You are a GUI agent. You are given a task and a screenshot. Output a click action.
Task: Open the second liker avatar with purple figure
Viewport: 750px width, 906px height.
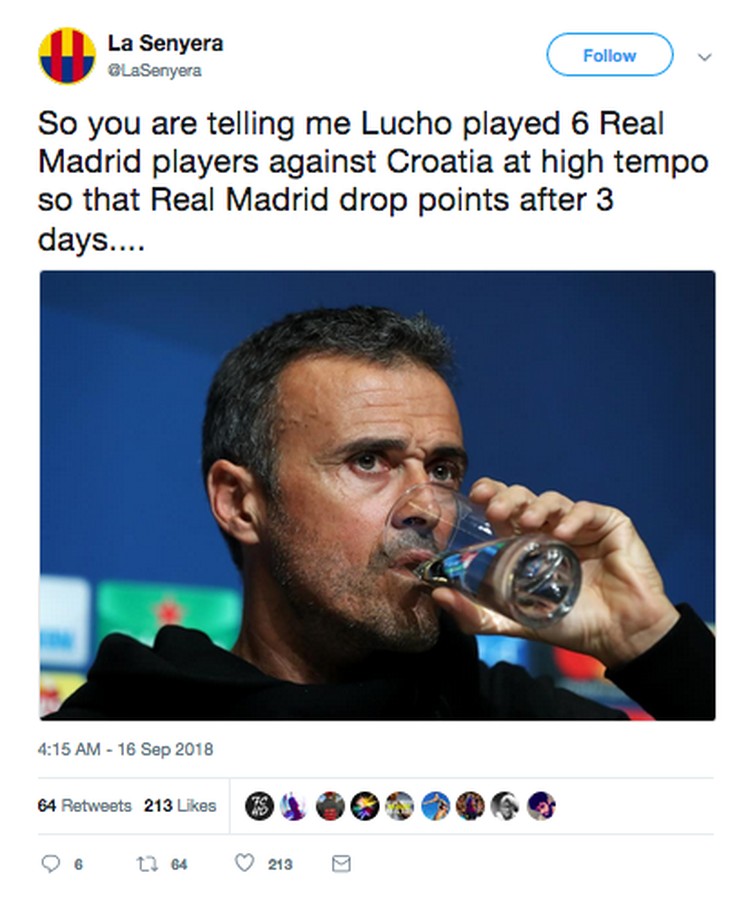(x=294, y=806)
